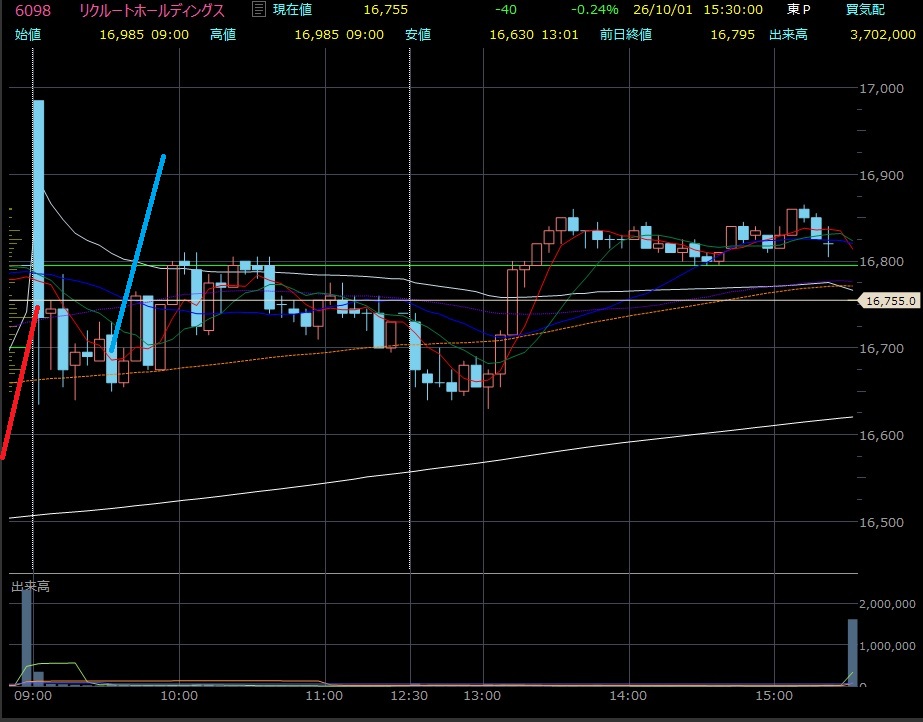Image resolution: width=923 pixels, height=722 pixels.
Task: Open the document icon beside 現在値
Action: click(258, 9)
